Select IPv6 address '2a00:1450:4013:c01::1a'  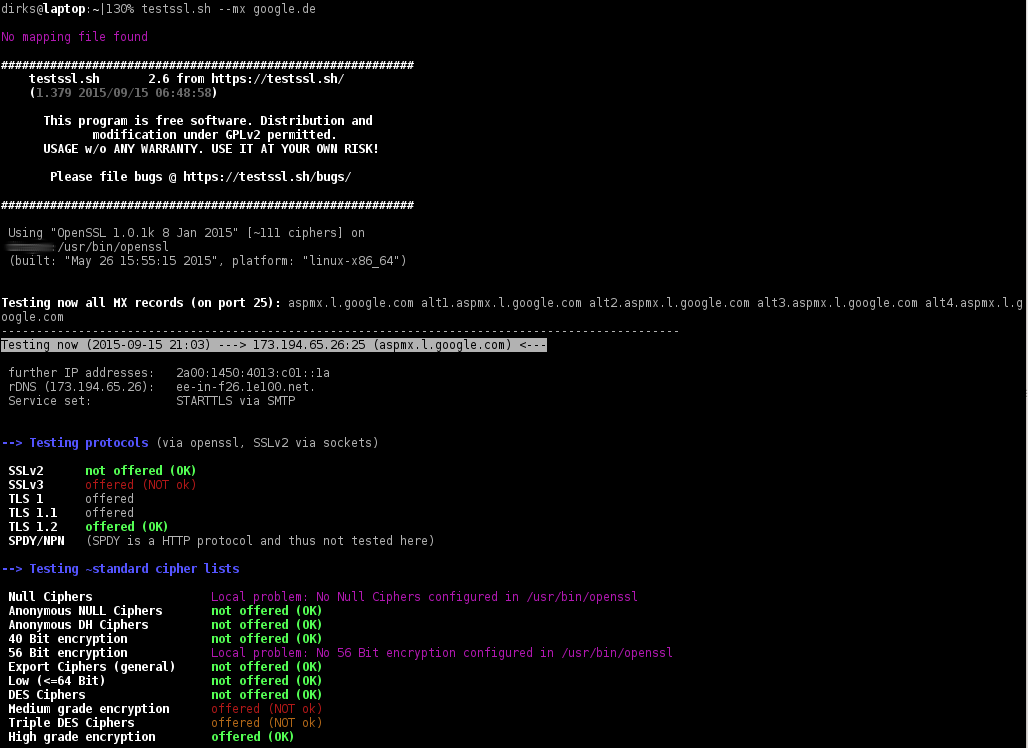pyautogui.click(x=253, y=373)
